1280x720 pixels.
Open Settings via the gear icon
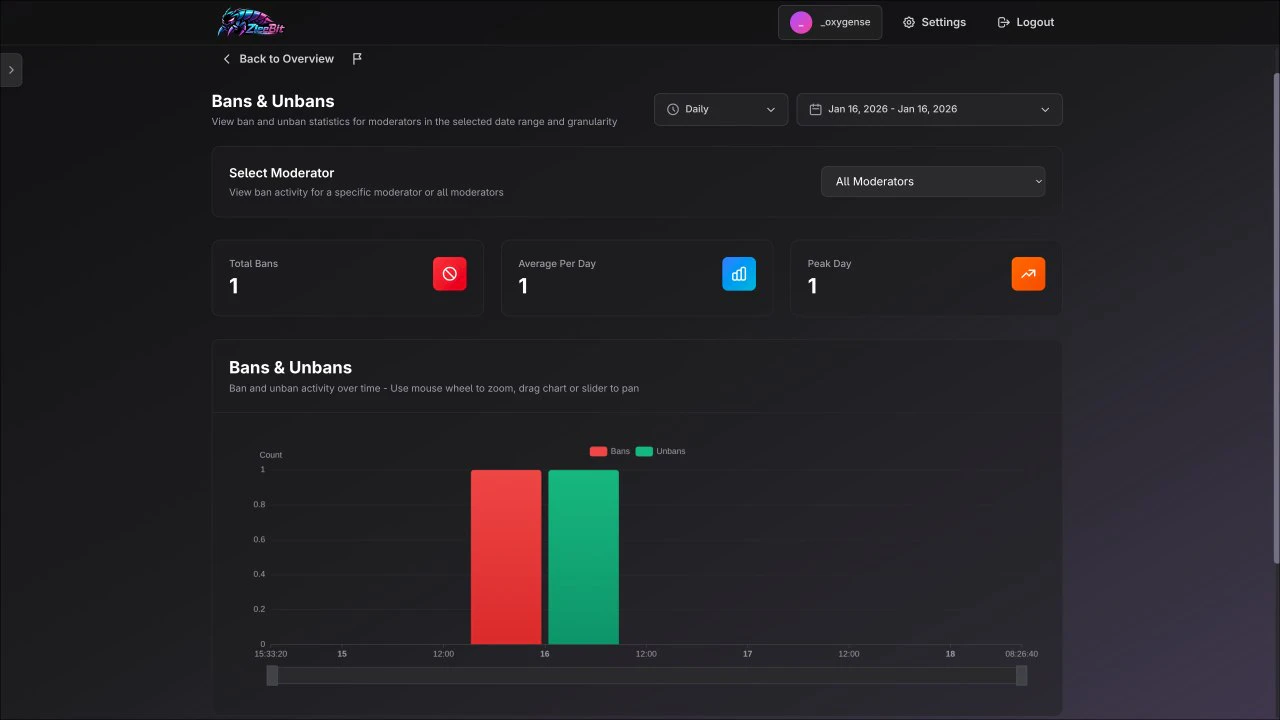point(934,22)
